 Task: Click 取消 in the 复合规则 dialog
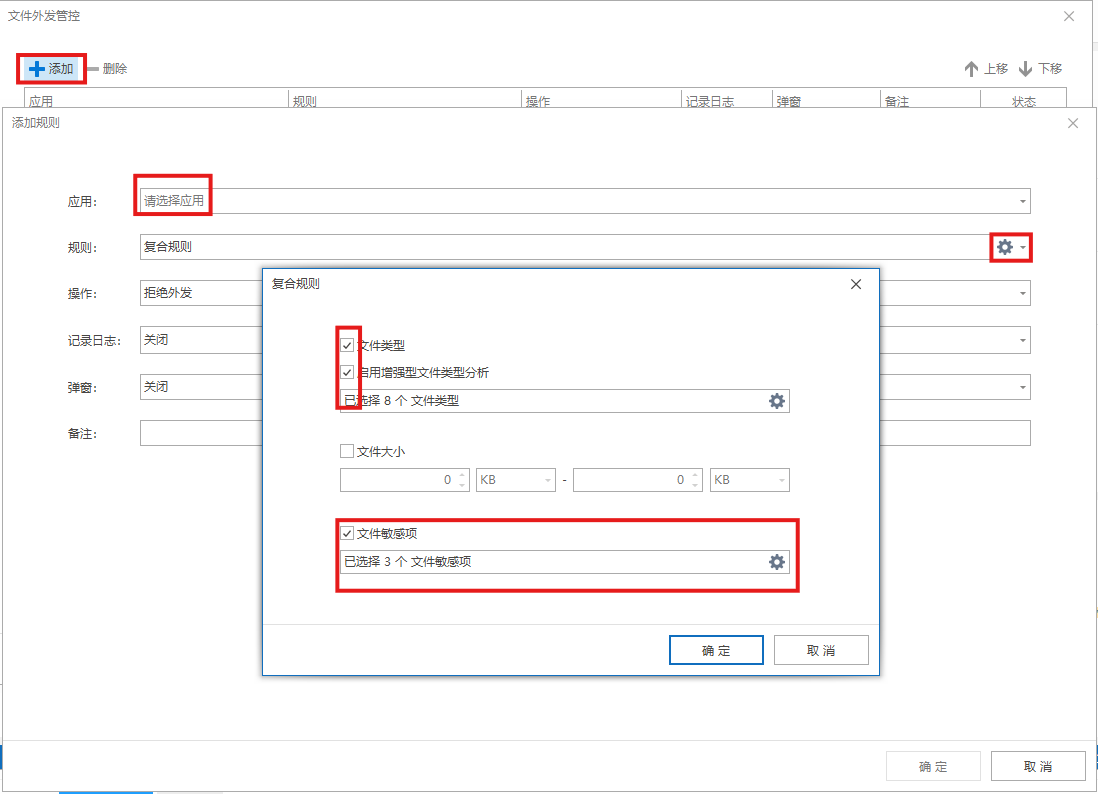coord(821,650)
